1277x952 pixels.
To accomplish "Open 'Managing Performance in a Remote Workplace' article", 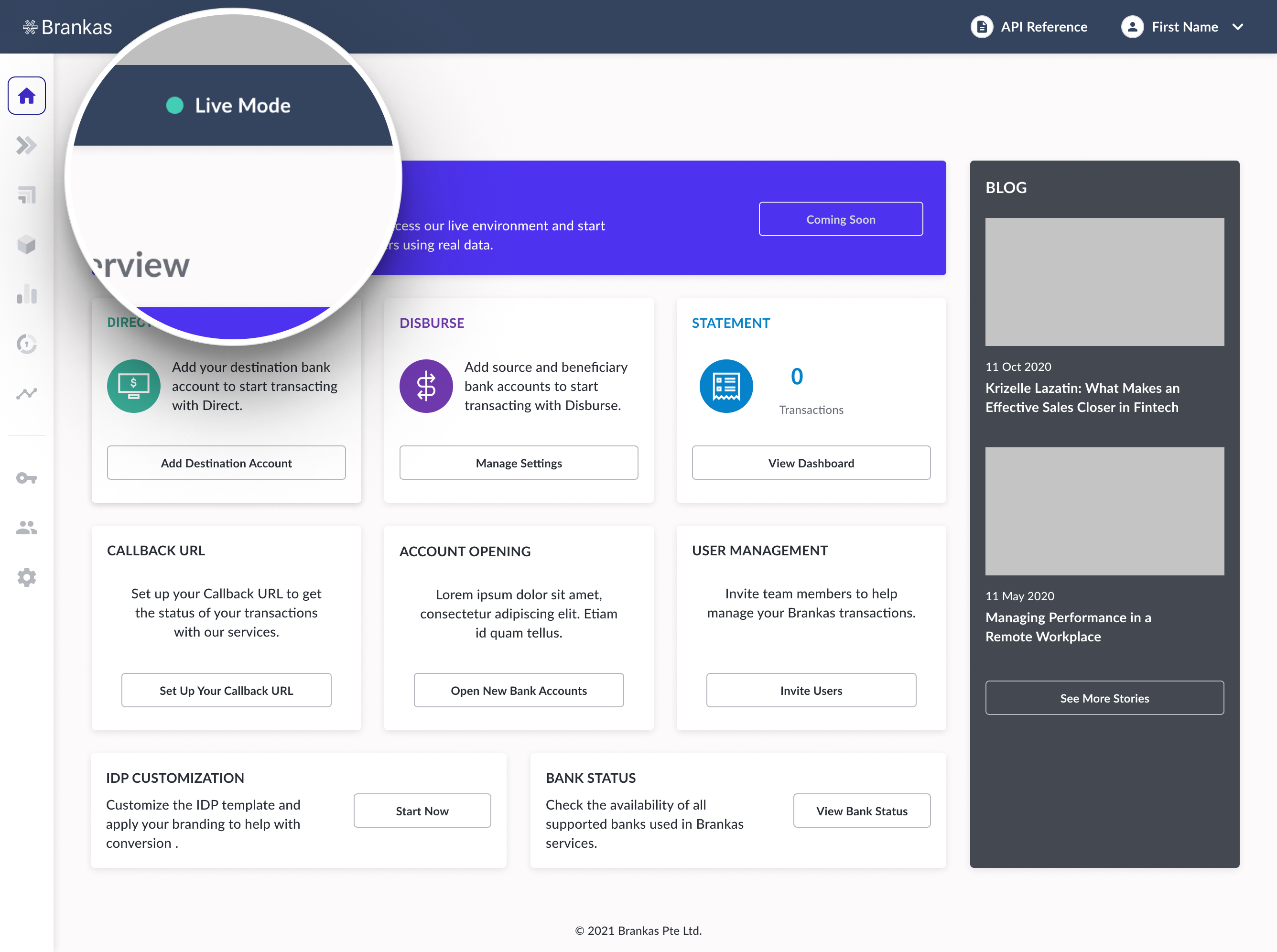I will [x=1068, y=627].
